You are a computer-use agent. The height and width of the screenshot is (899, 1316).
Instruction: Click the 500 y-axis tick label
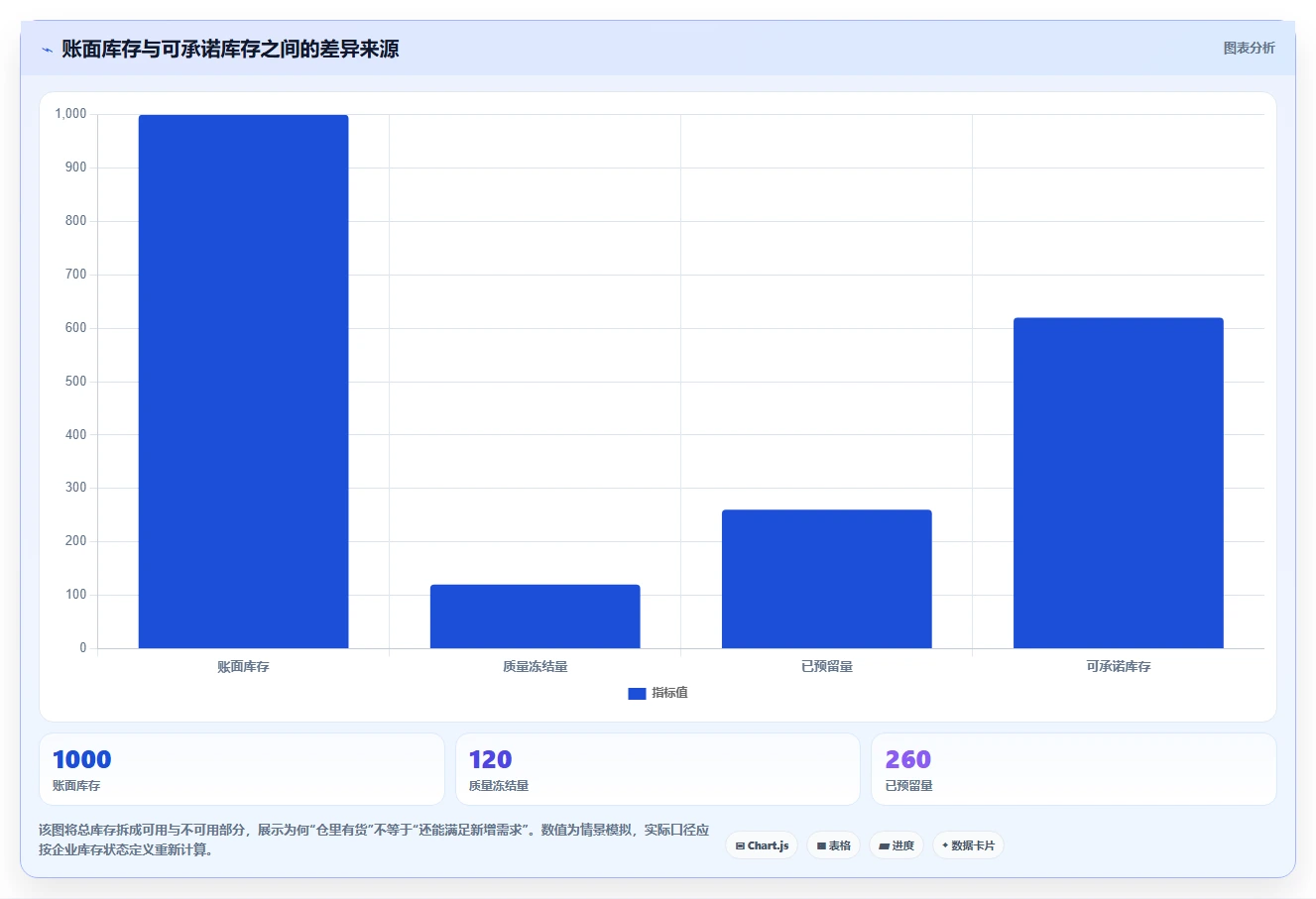[76, 382]
